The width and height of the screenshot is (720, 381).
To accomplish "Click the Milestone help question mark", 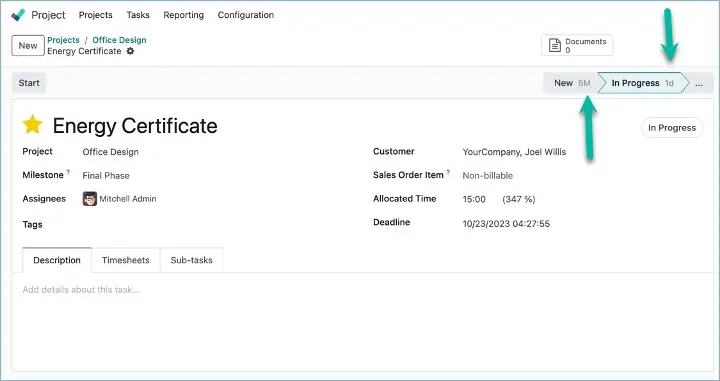I will click(x=68, y=172).
